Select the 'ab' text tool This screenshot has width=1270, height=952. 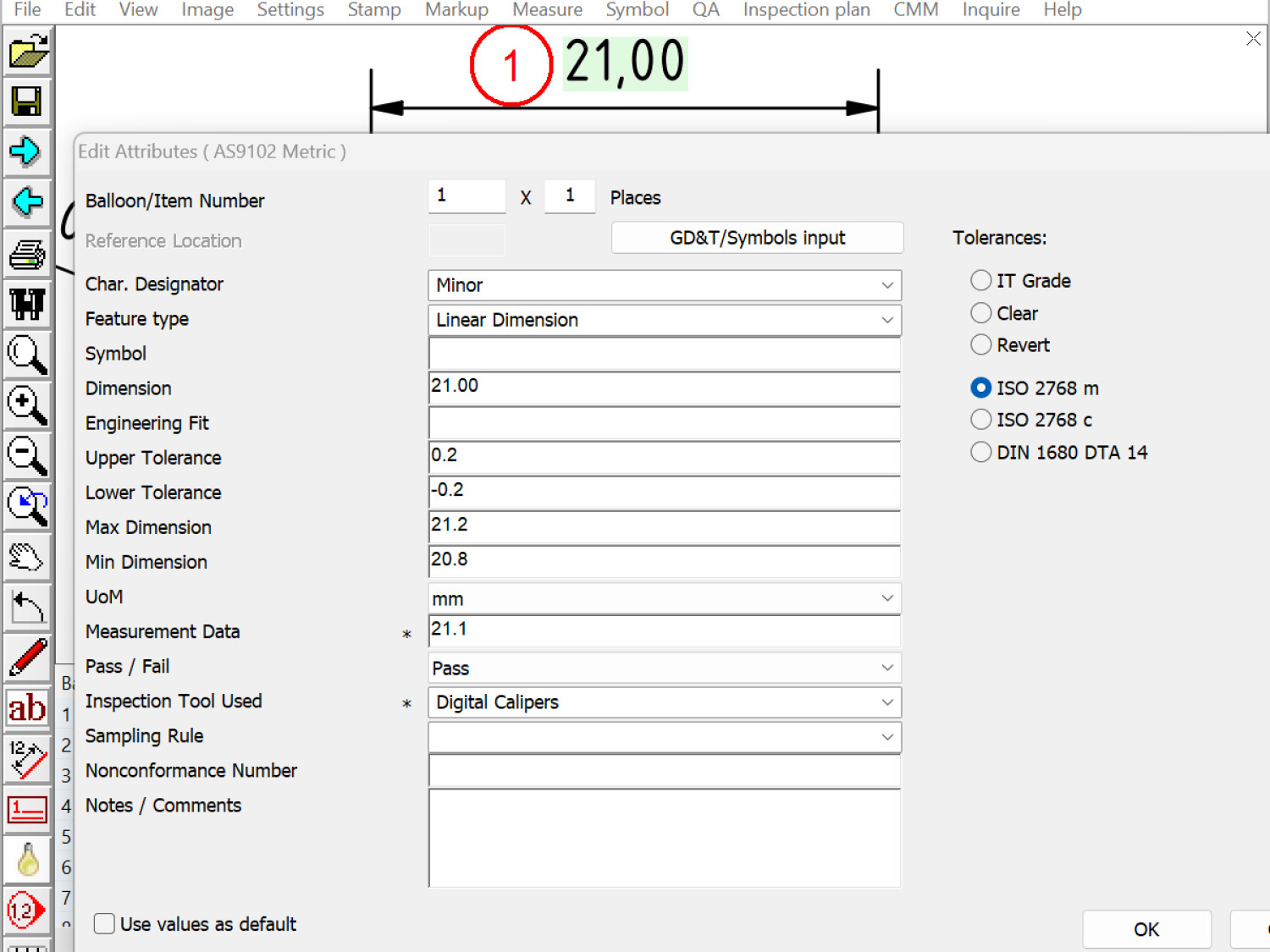(x=27, y=709)
